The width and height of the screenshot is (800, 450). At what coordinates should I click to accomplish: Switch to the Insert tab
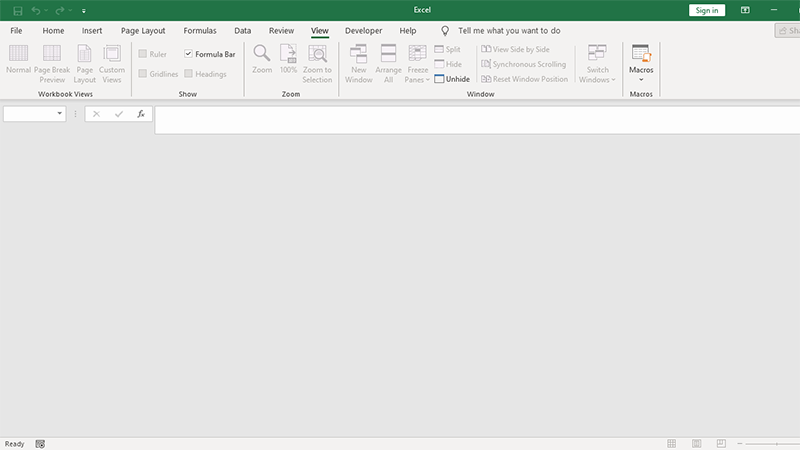coord(92,31)
